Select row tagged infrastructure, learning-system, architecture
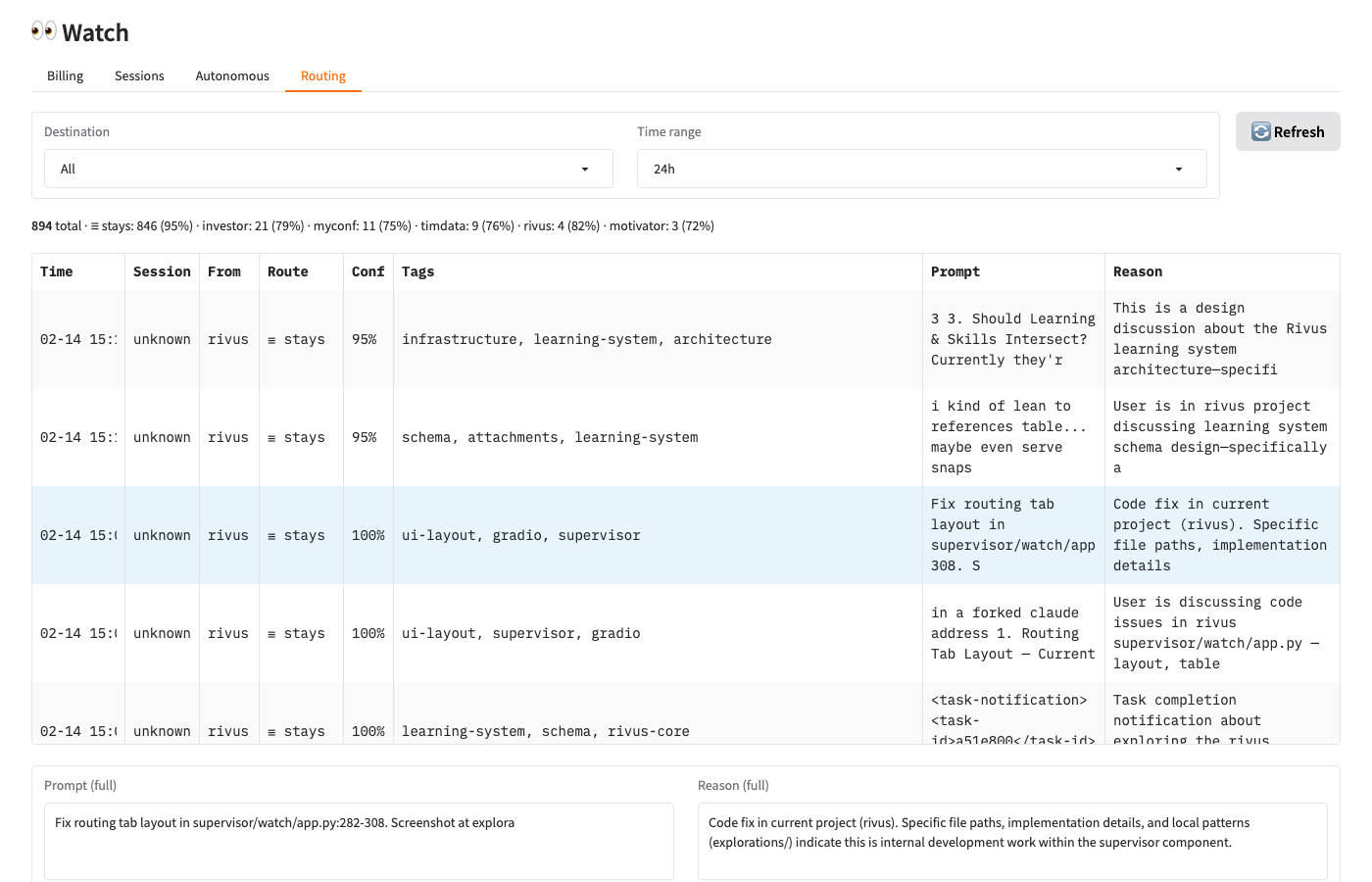 click(x=586, y=339)
